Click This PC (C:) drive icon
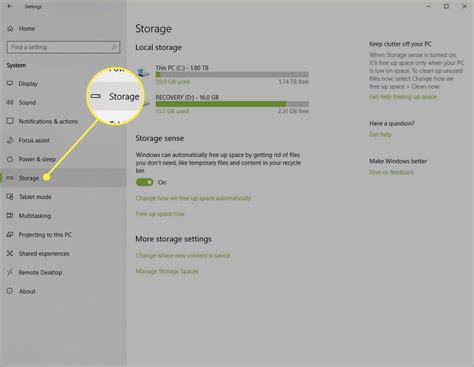This screenshot has height=367, width=474. point(143,72)
